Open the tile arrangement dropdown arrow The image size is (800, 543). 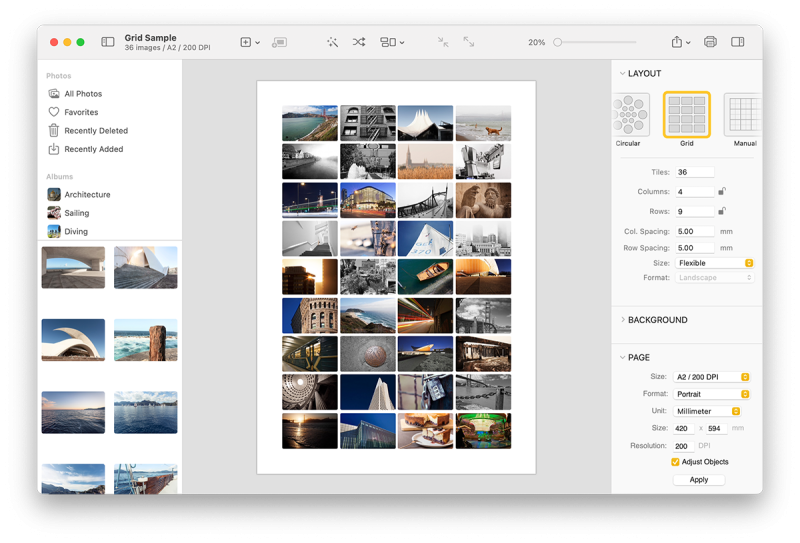pyautogui.click(x=402, y=43)
